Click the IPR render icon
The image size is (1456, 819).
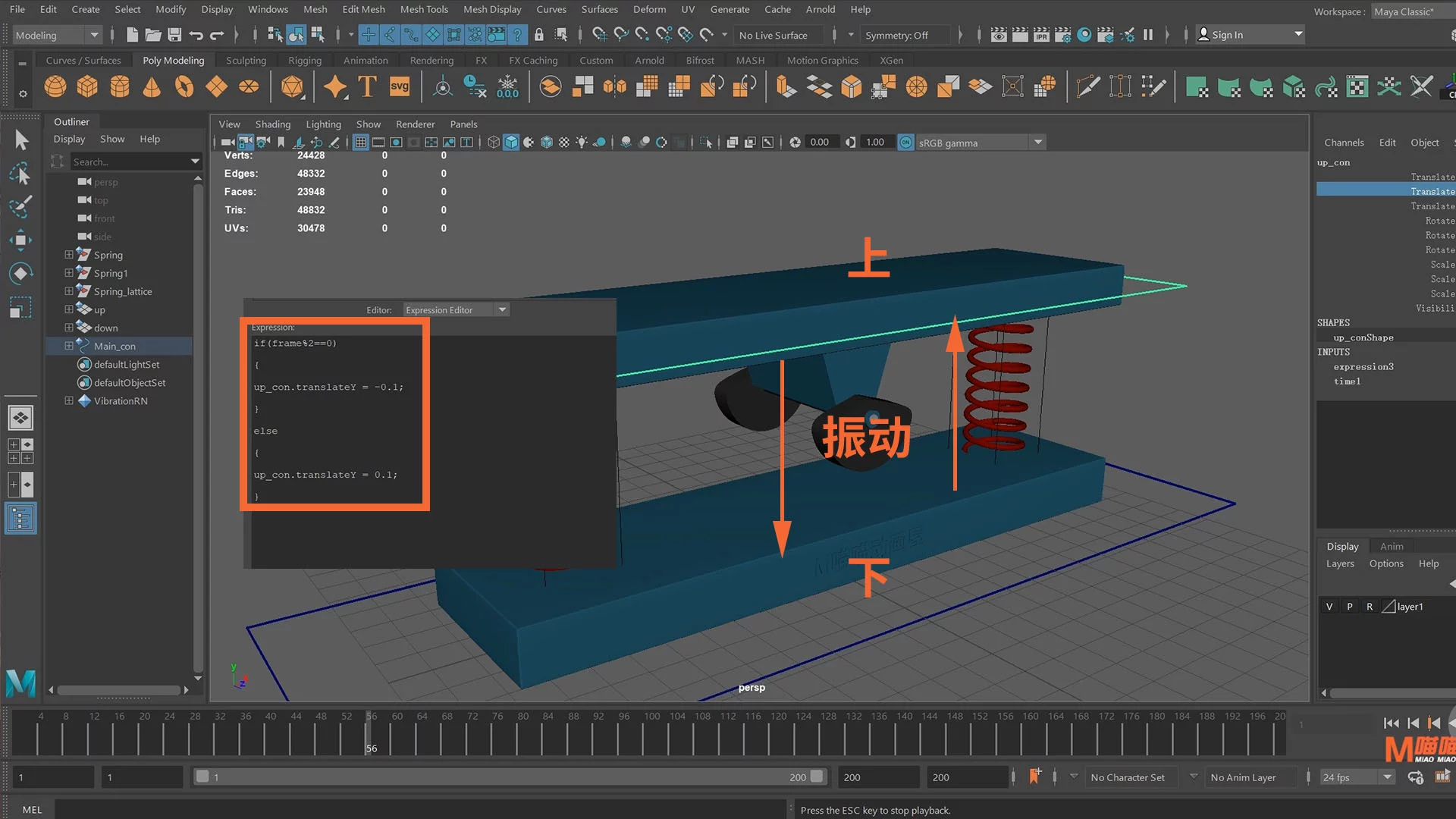coord(1041,35)
